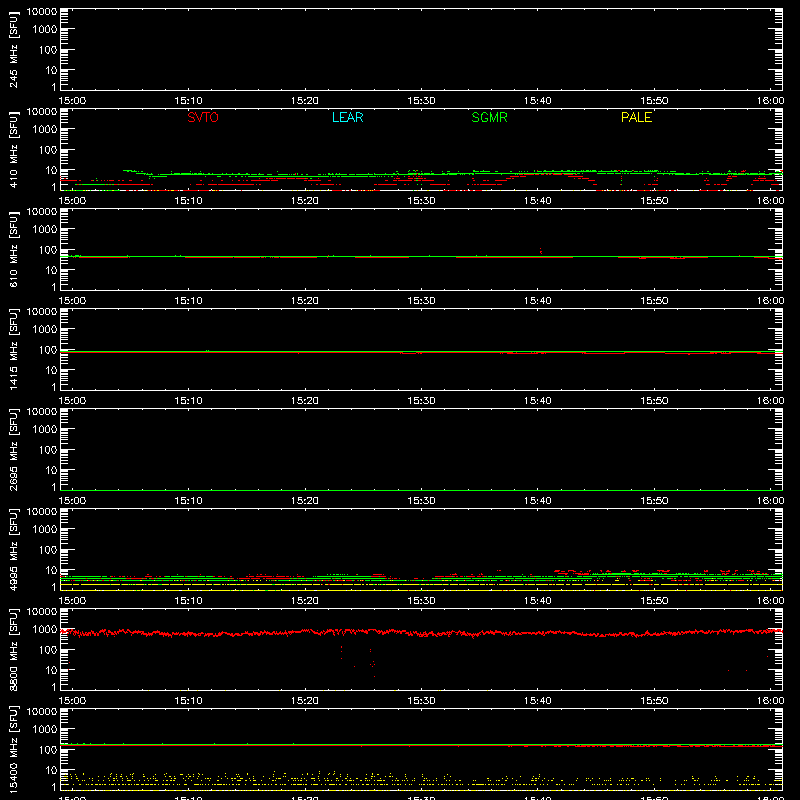Click the yellow PALE station legend label
Viewport: 800px width, 800px height.
click(636, 117)
